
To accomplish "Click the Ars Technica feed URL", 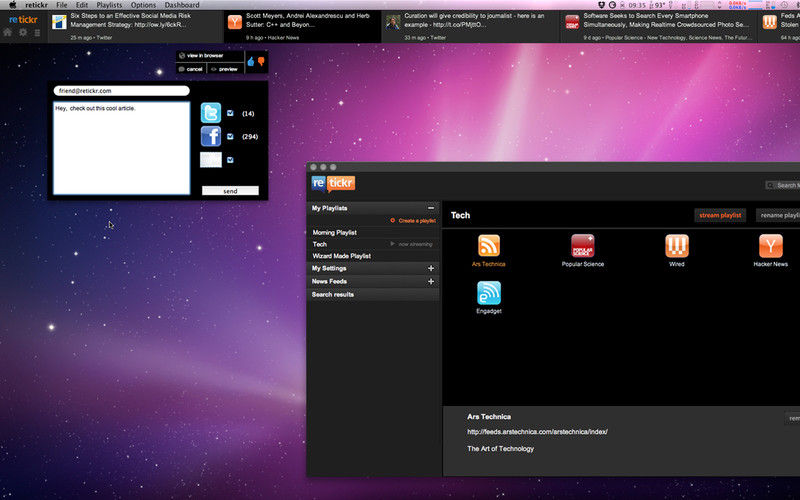I will 537,432.
